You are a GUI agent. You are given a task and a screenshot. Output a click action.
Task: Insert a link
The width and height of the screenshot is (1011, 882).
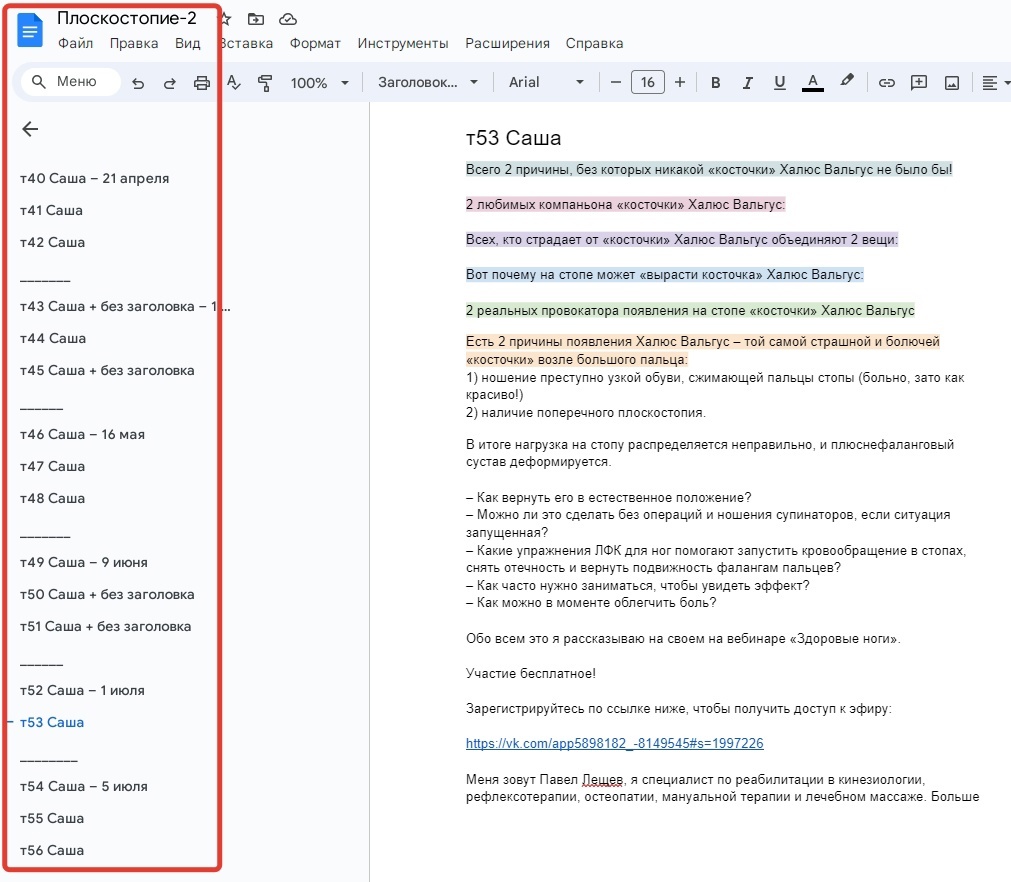887,83
